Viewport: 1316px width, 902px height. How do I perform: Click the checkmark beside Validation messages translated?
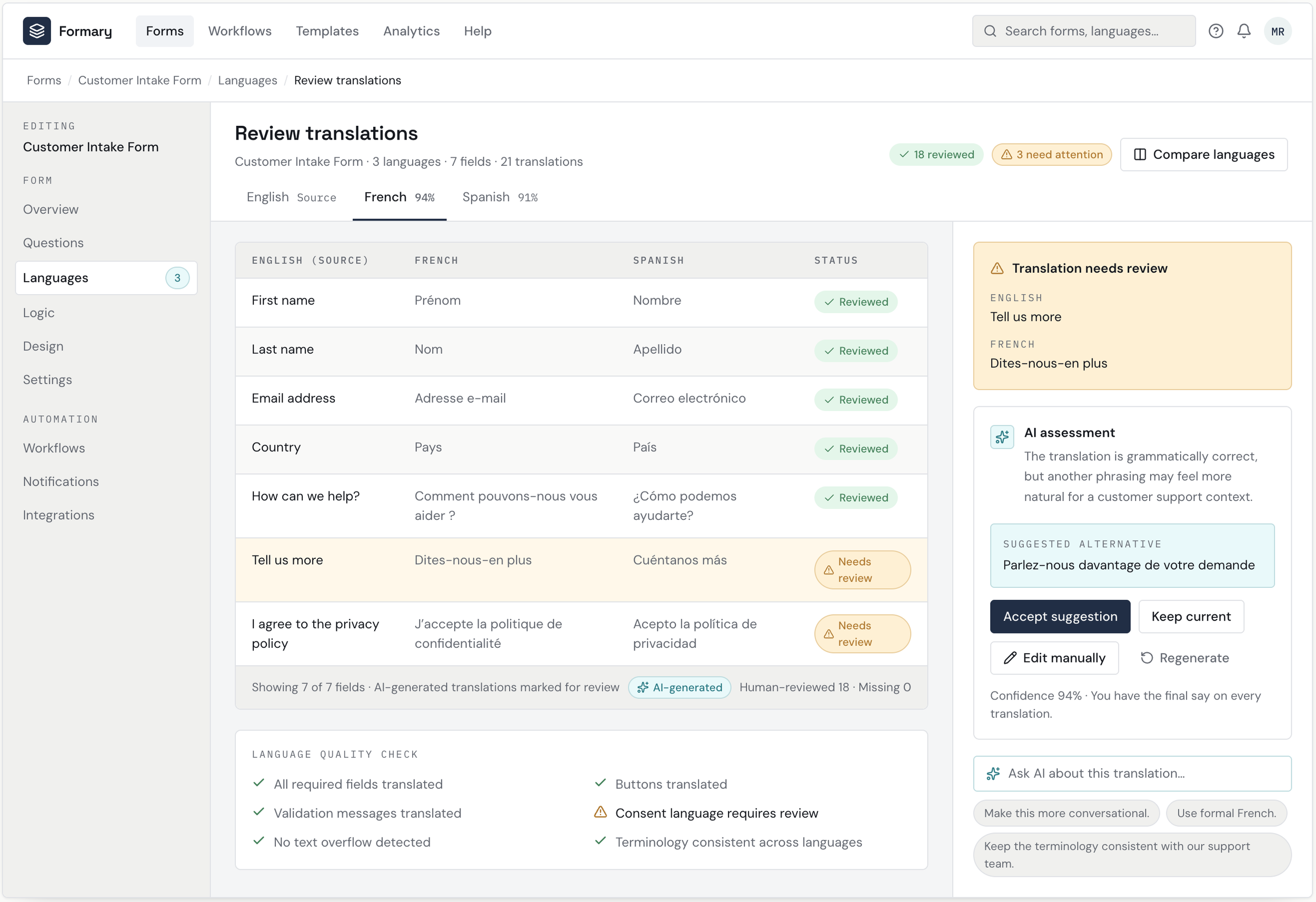[x=259, y=812]
